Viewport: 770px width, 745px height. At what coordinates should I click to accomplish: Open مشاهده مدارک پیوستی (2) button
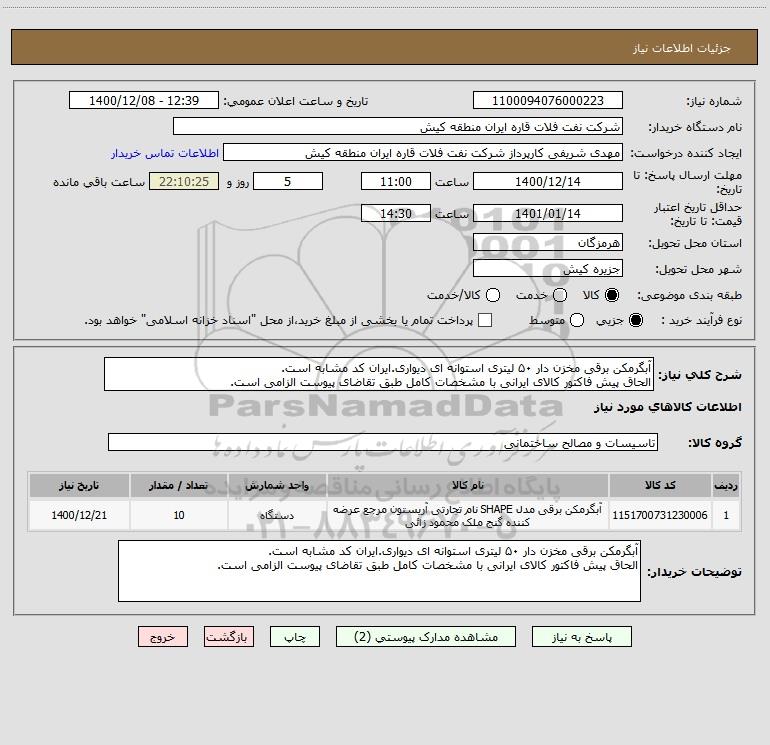point(426,637)
